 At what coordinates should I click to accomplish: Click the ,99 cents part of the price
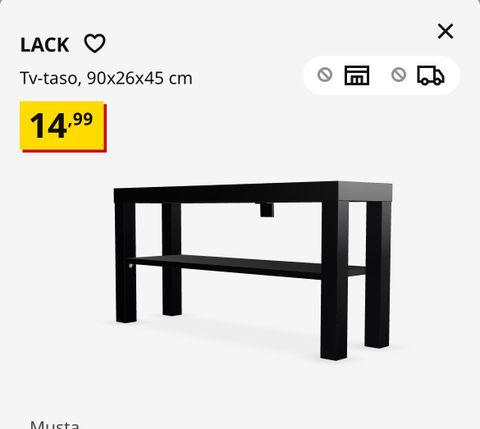(x=81, y=119)
